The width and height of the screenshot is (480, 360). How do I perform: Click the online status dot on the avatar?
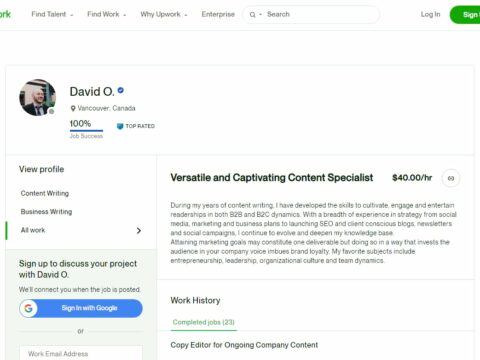[51, 111]
